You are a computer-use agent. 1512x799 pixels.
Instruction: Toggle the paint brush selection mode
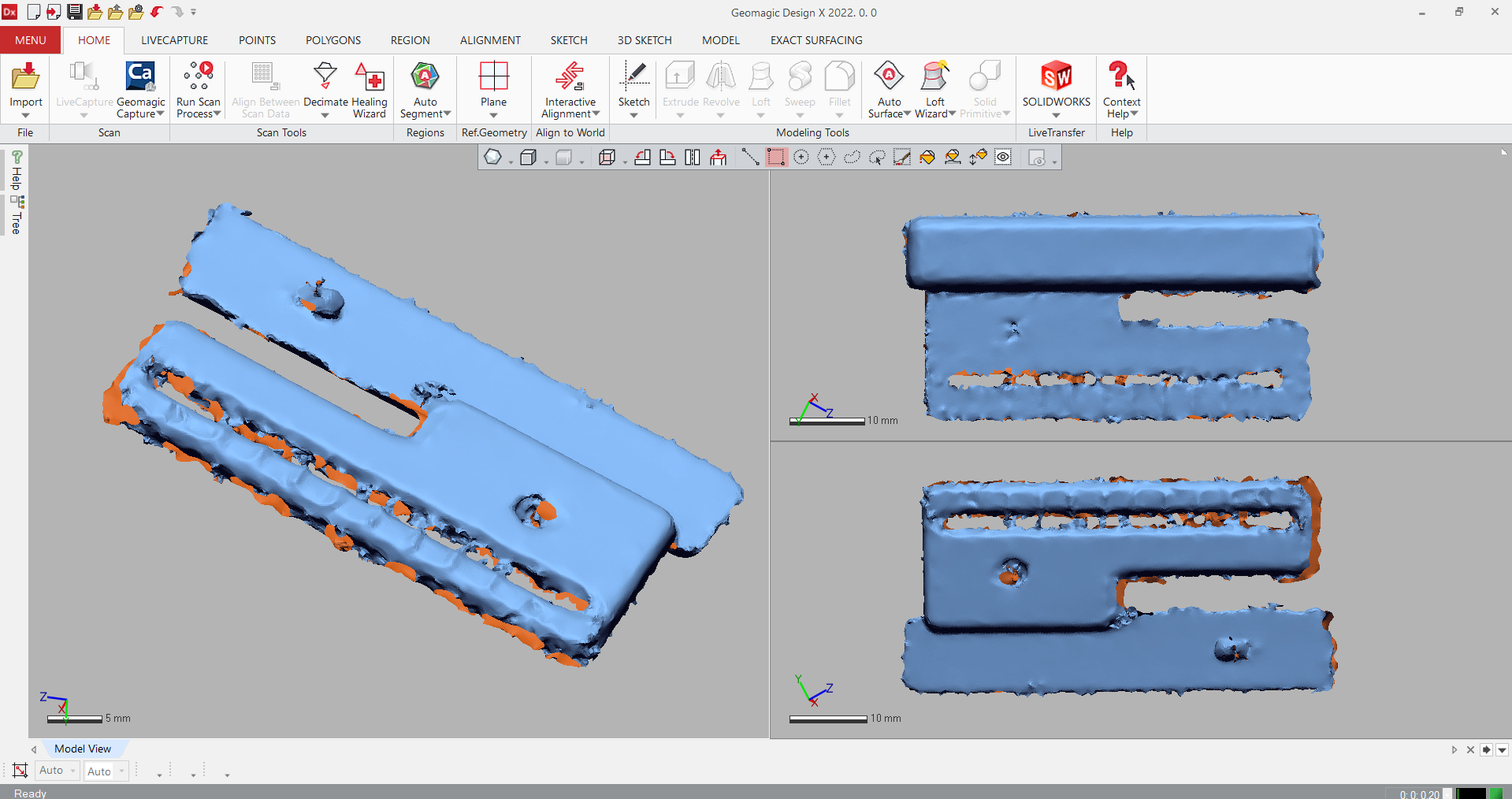pos(902,158)
